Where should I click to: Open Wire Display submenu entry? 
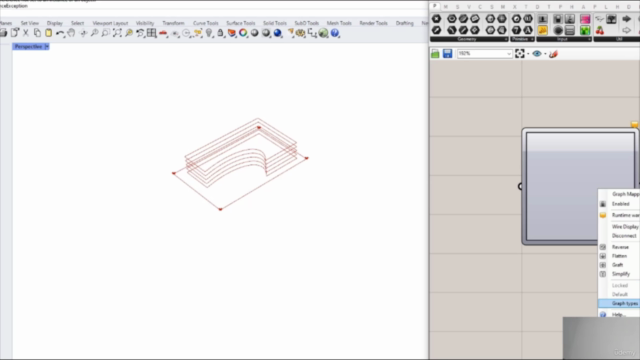(x=619, y=227)
